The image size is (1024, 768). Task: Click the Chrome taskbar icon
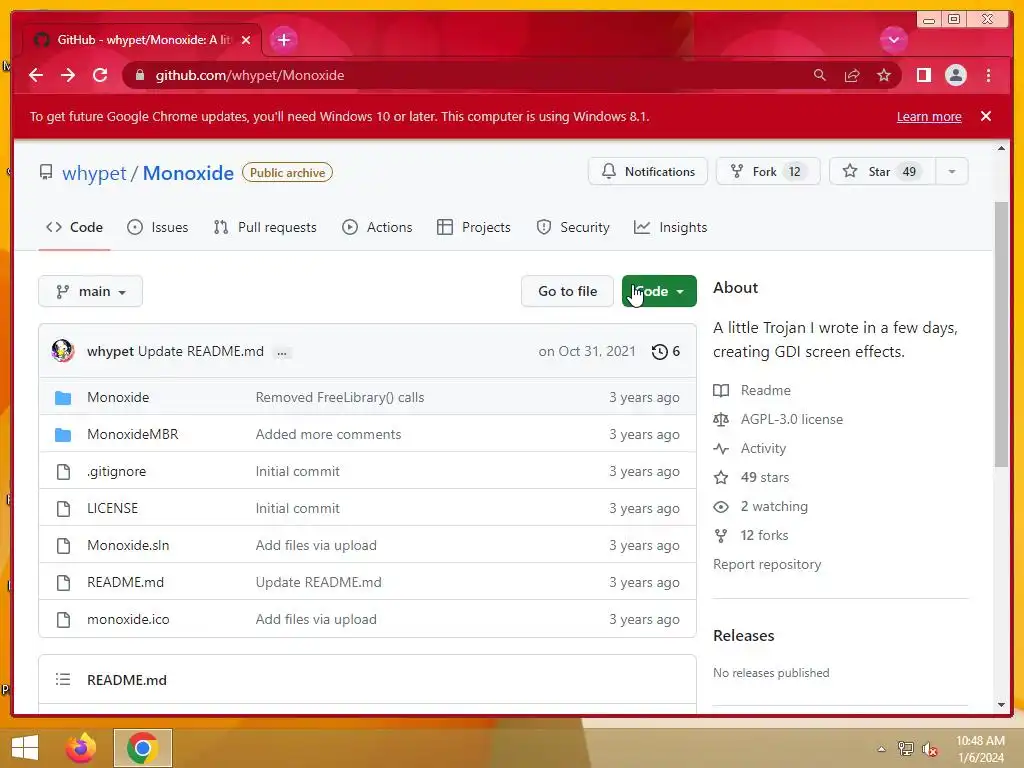point(142,748)
